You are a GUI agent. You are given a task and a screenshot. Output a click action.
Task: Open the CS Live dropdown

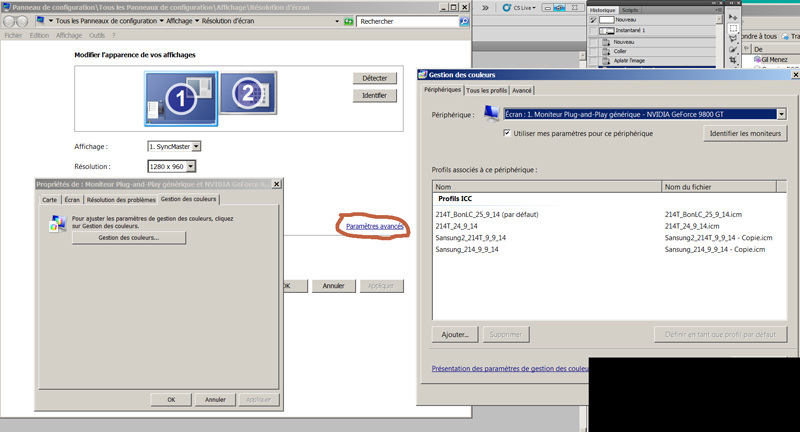pos(519,8)
